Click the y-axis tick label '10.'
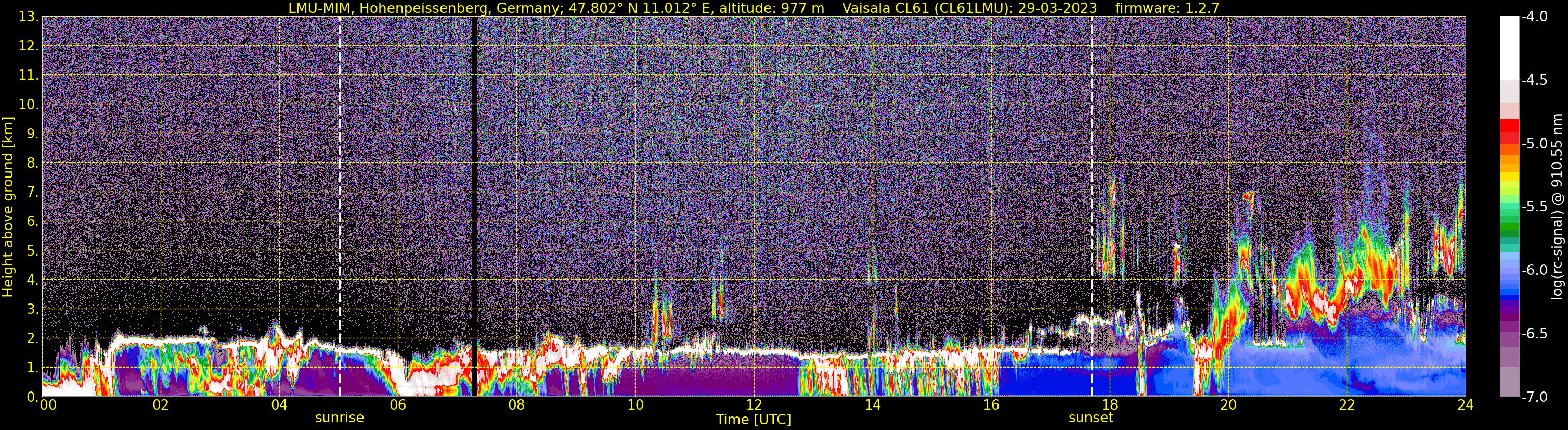The height and width of the screenshot is (430, 1568). pyautogui.click(x=29, y=105)
